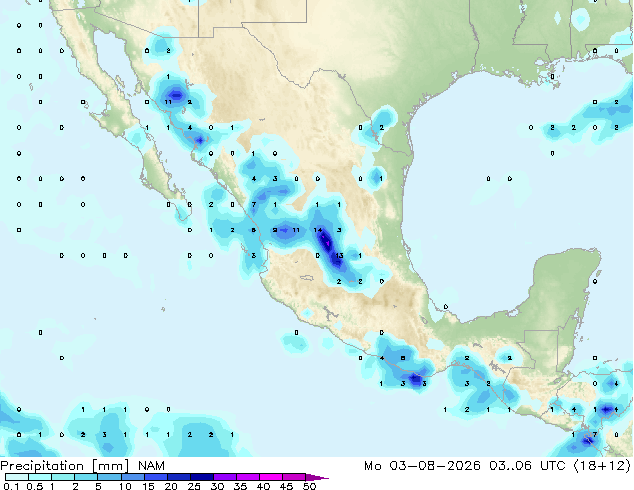Click the 0.5–1 mm legend color swatch
The width and height of the screenshot is (634, 490).
pyautogui.click(x=40, y=477)
